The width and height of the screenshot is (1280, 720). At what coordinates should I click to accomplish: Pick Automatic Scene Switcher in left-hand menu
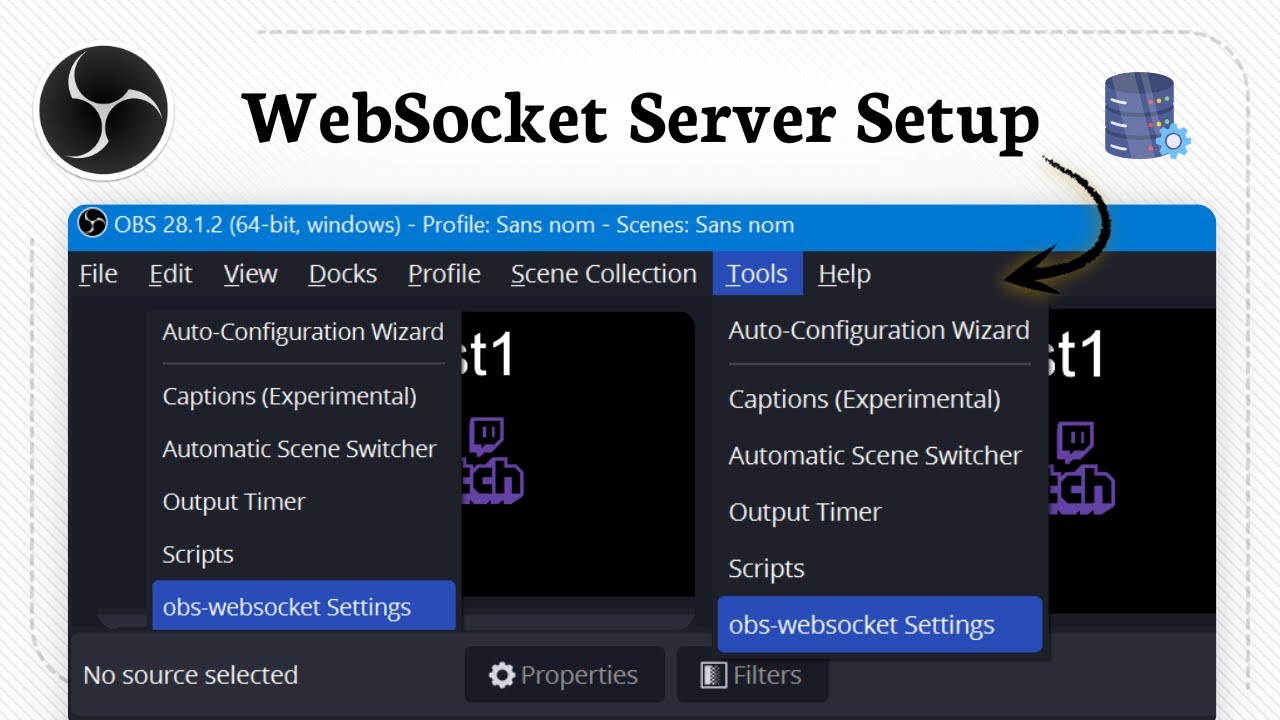point(299,449)
